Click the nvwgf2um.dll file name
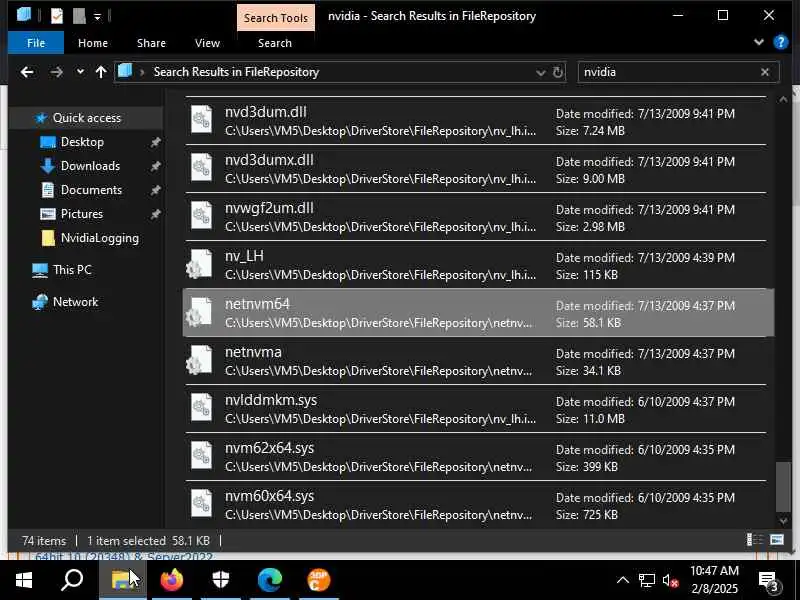Screen dimensions: 800x600 (269, 208)
